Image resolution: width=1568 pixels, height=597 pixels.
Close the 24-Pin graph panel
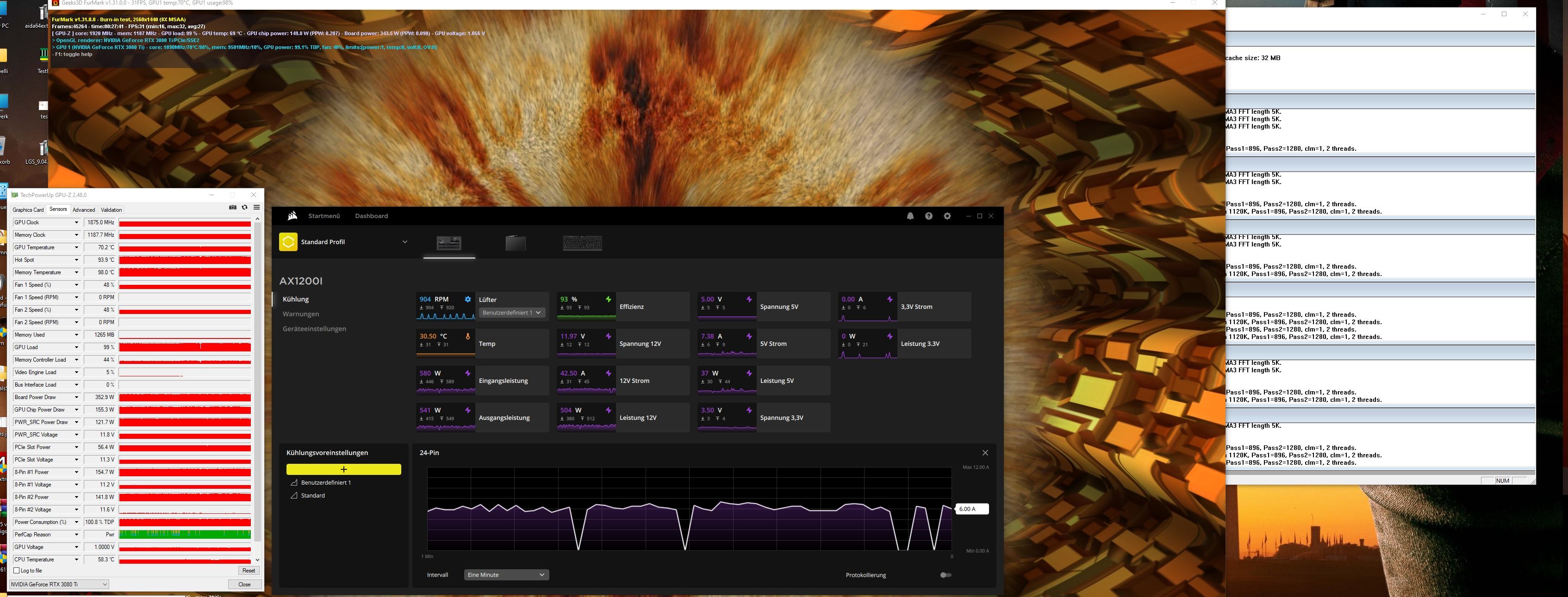[985, 453]
